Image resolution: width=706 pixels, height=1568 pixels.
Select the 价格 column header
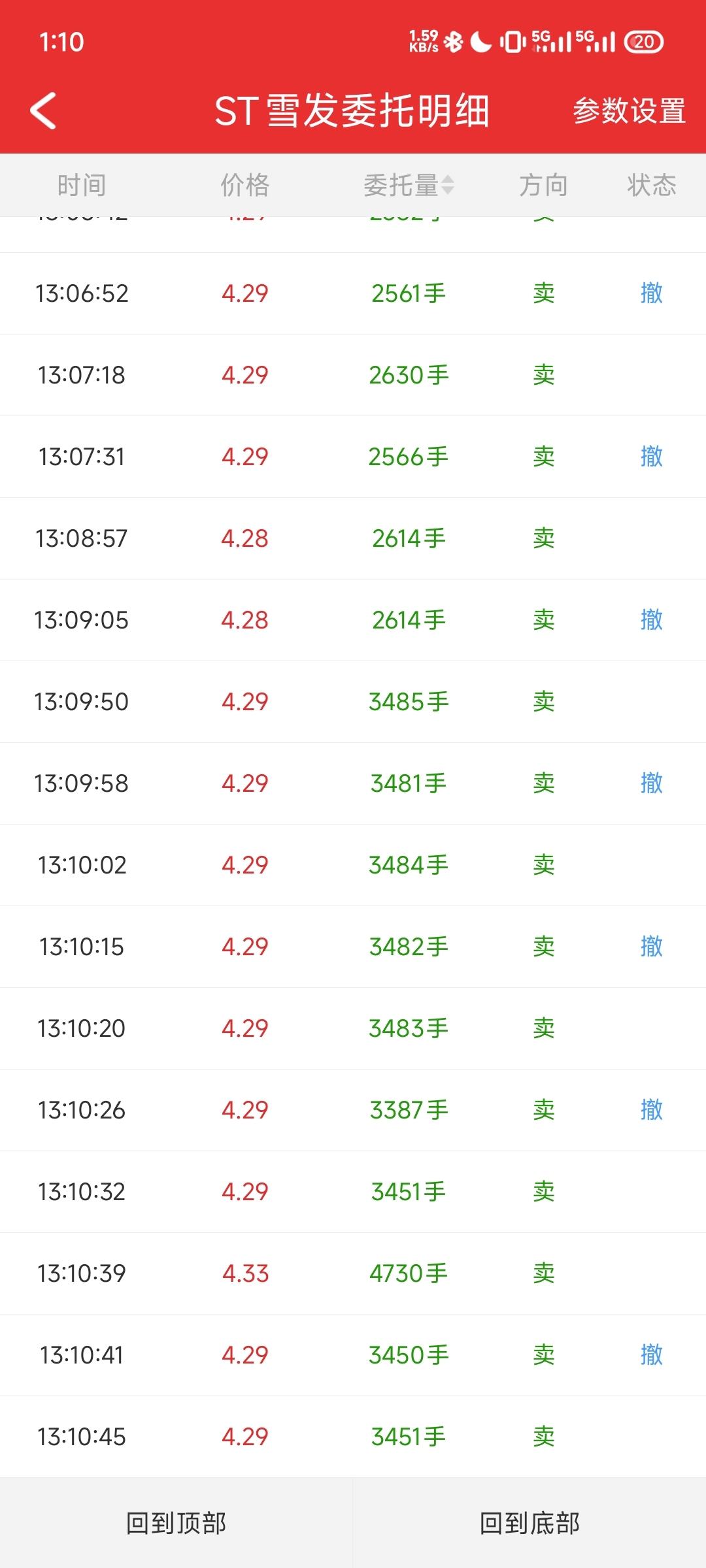pos(245,185)
